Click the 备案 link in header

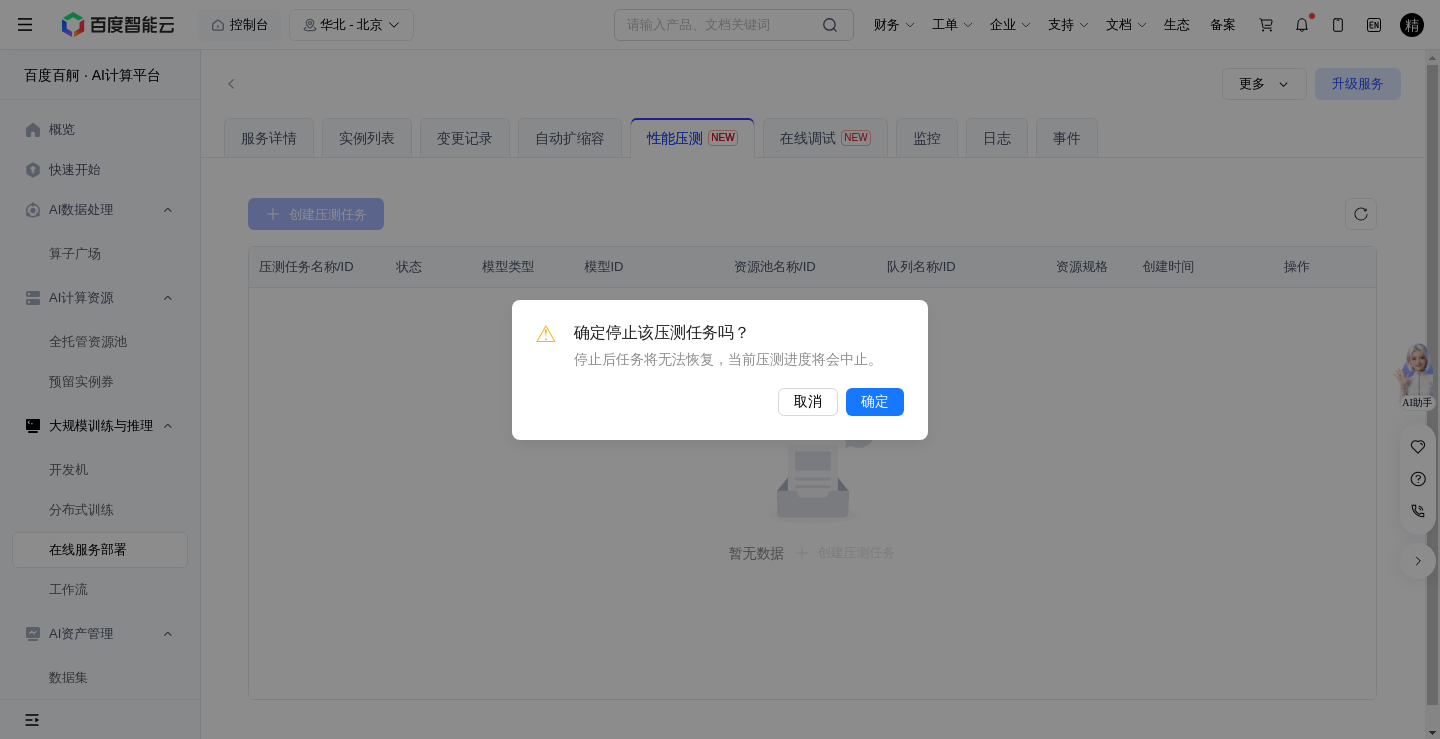click(1223, 25)
